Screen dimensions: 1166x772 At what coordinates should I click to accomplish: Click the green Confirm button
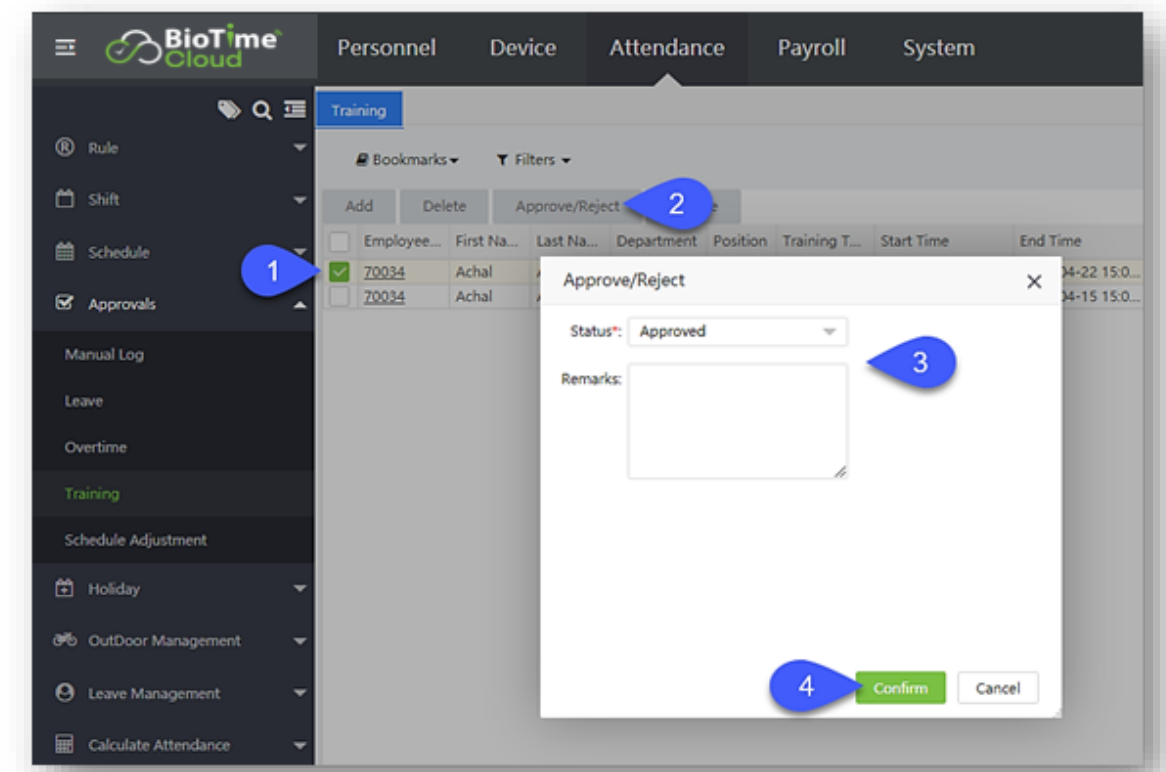[900, 688]
